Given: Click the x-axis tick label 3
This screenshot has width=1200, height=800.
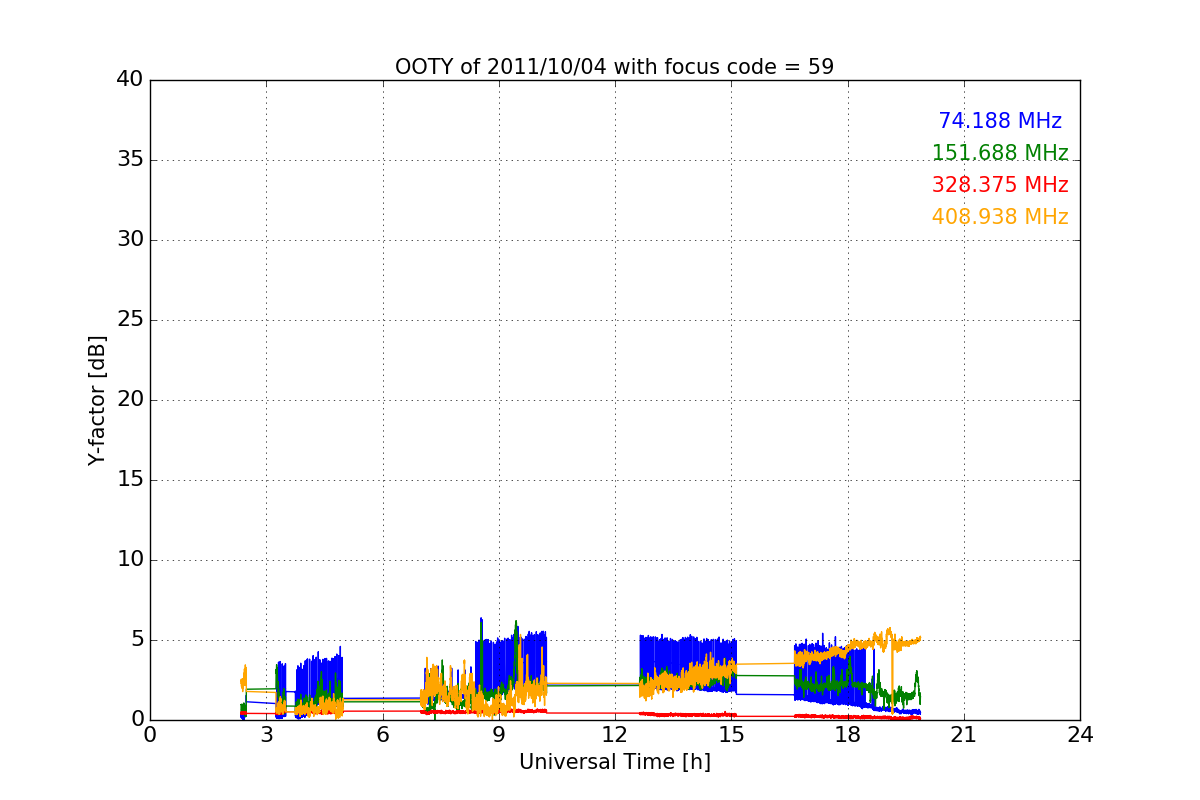Looking at the screenshot, I should (266, 734).
